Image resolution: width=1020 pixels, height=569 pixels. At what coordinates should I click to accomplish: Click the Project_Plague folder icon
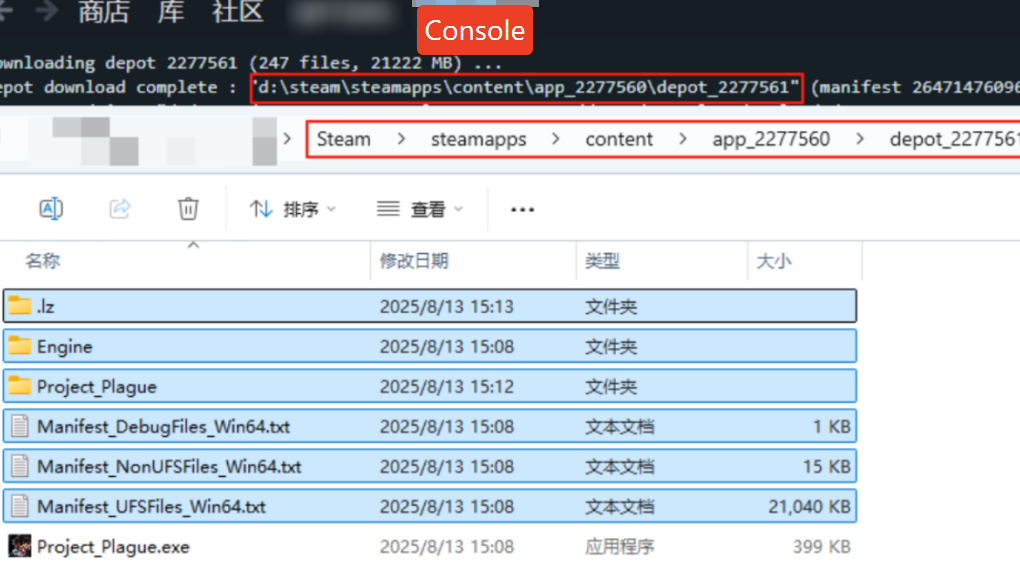[20, 386]
